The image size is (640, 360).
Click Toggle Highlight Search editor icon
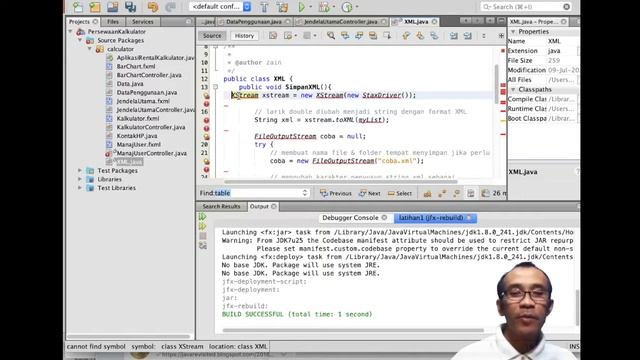click(x=373, y=36)
